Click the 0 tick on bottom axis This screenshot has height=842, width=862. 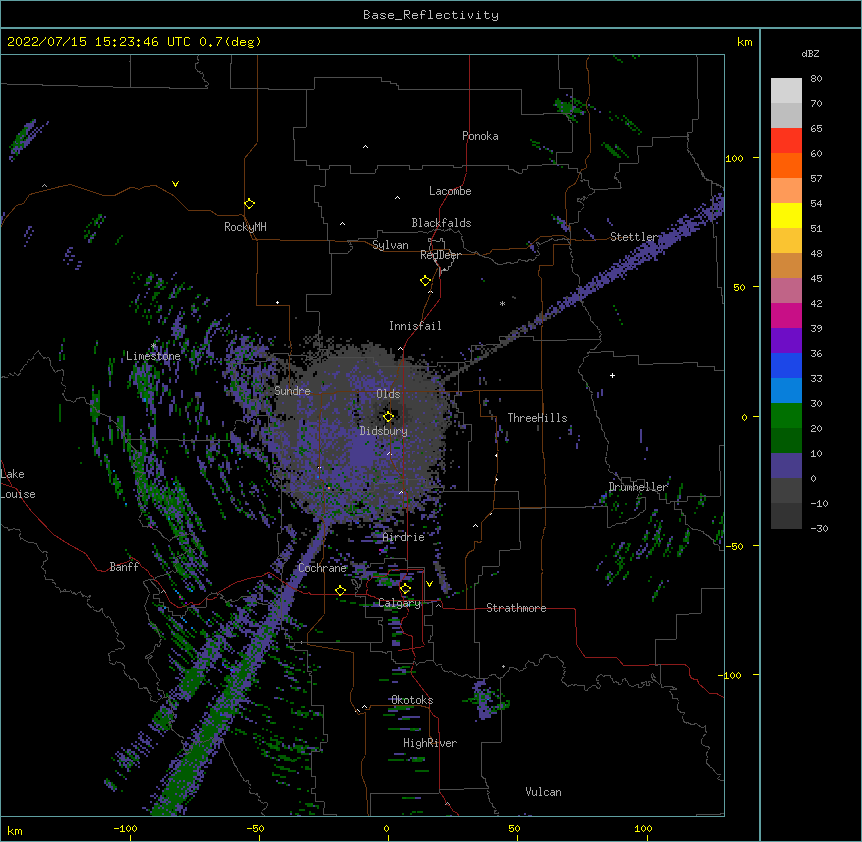pos(386,828)
